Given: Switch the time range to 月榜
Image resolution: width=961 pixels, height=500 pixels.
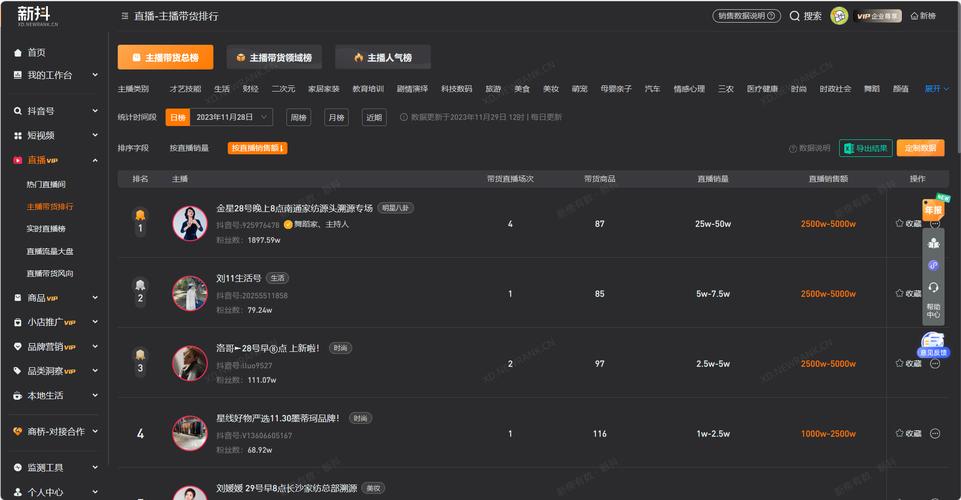Looking at the screenshot, I should (x=336, y=117).
